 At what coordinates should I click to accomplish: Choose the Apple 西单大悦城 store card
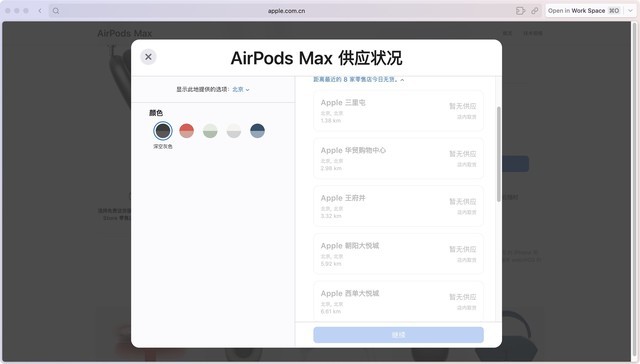[x=398, y=301]
